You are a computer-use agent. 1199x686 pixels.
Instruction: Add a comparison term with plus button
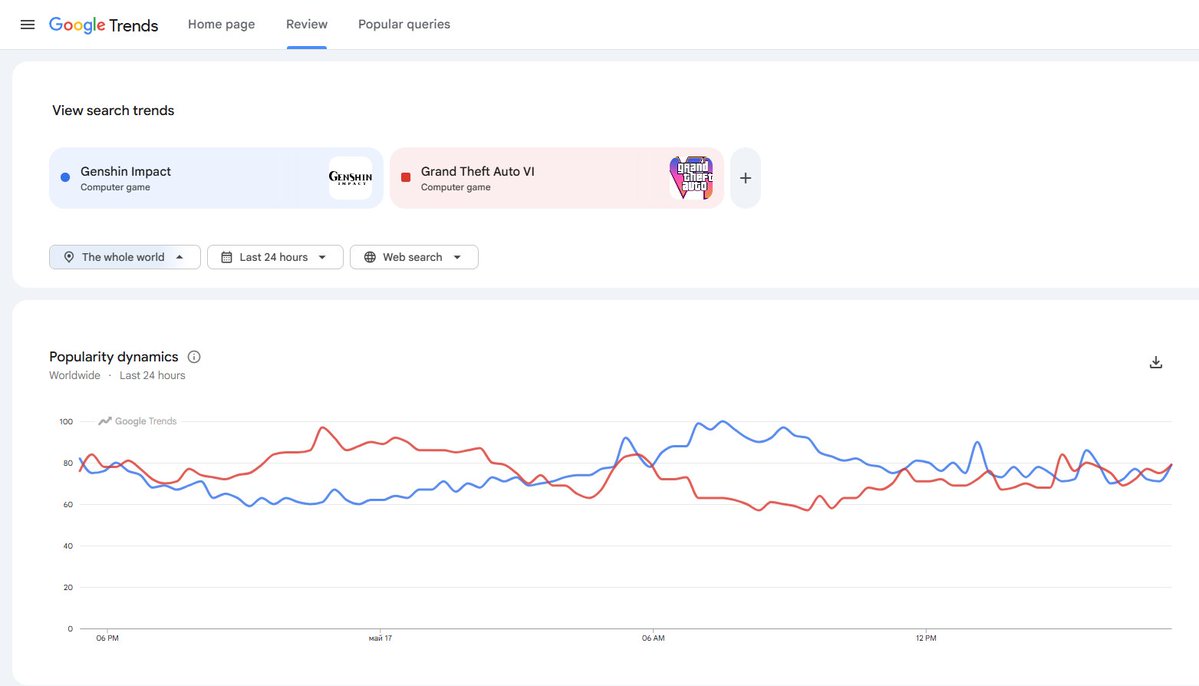pos(746,178)
